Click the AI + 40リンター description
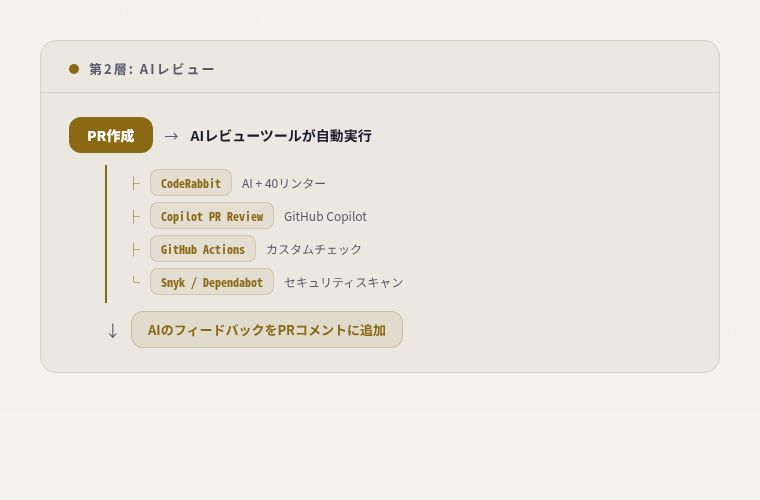Image resolution: width=760 pixels, height=500 pixels. (x=284, y=183)
